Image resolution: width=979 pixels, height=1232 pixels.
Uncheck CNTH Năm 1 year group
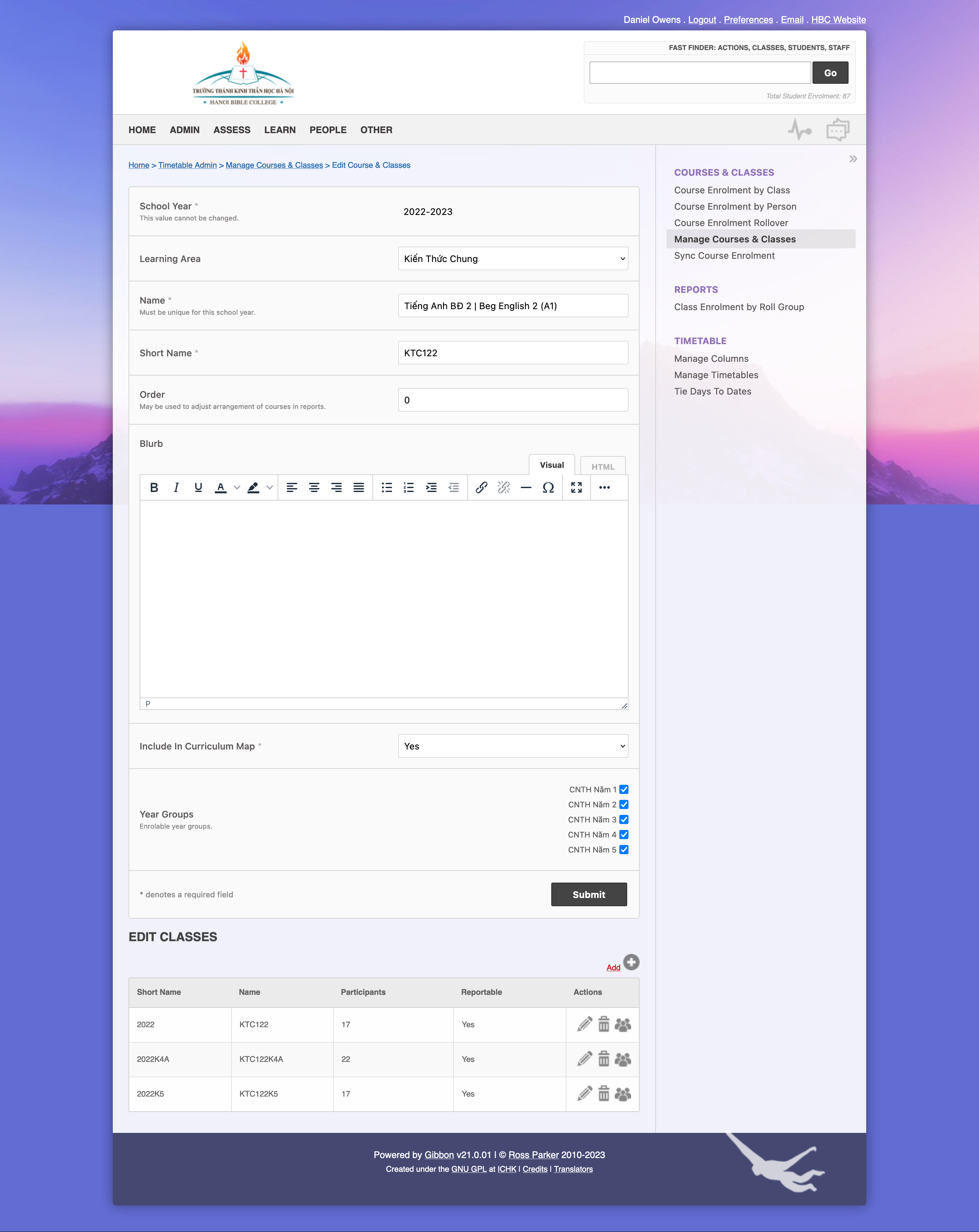624,790
